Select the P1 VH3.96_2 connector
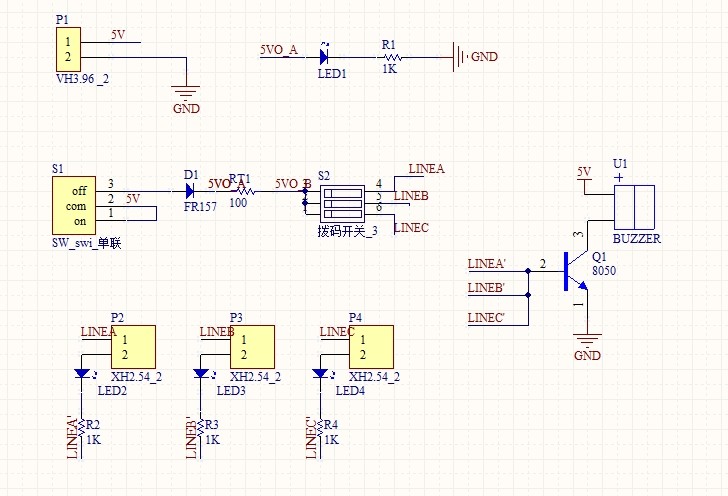The image size is (728, 496). click(x=68, y=49)
